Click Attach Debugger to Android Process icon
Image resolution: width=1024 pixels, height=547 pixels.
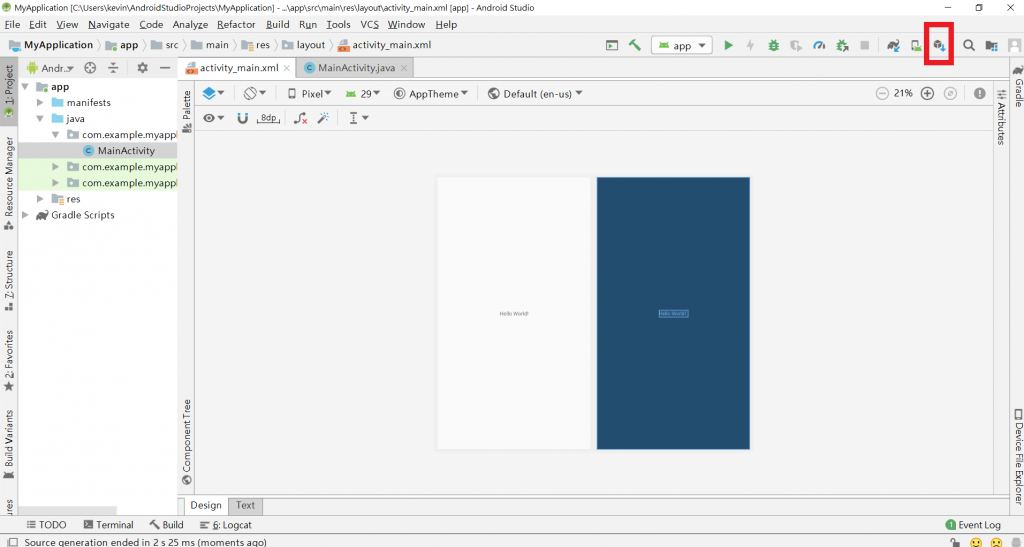(x=842, y=45)
